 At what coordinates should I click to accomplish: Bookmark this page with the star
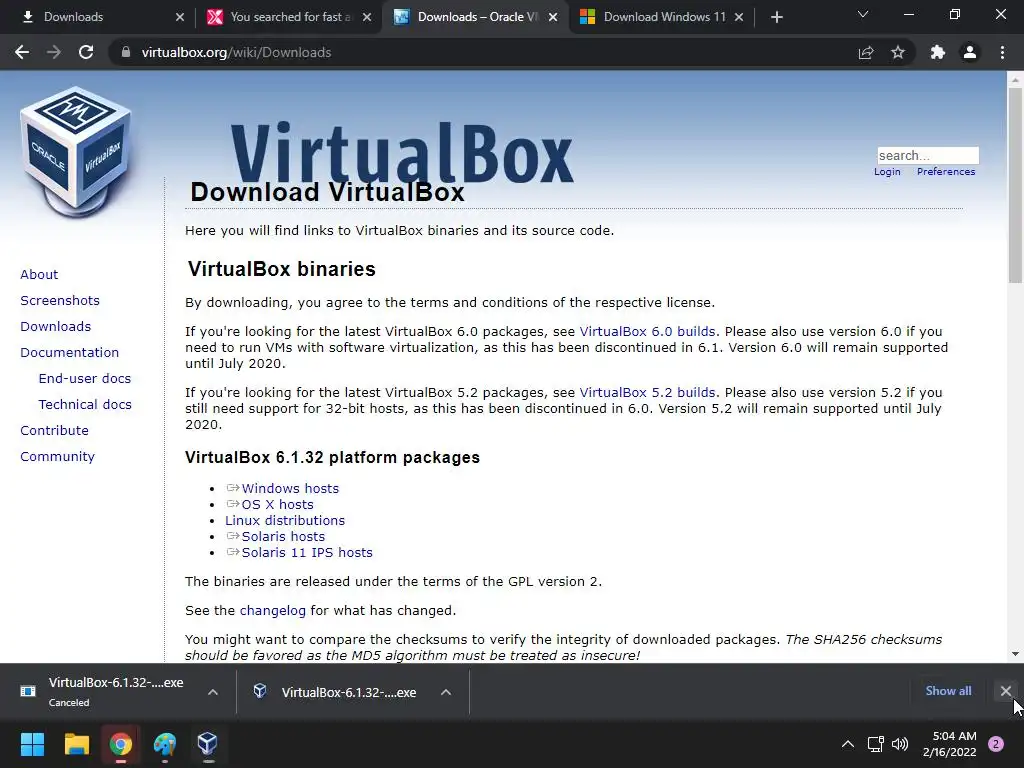[898, 52]
